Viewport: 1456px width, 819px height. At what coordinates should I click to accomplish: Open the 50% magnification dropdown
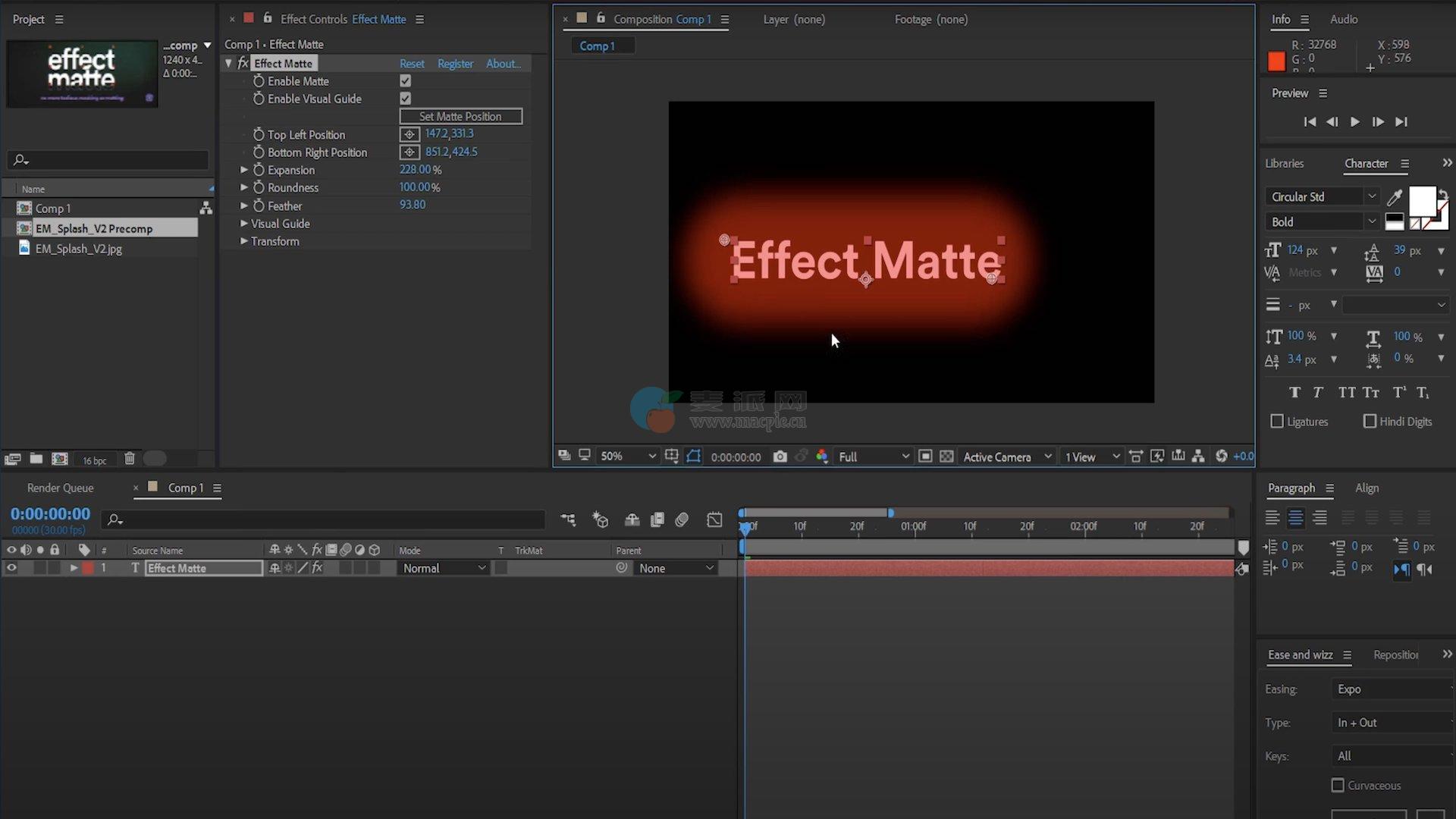628,457
